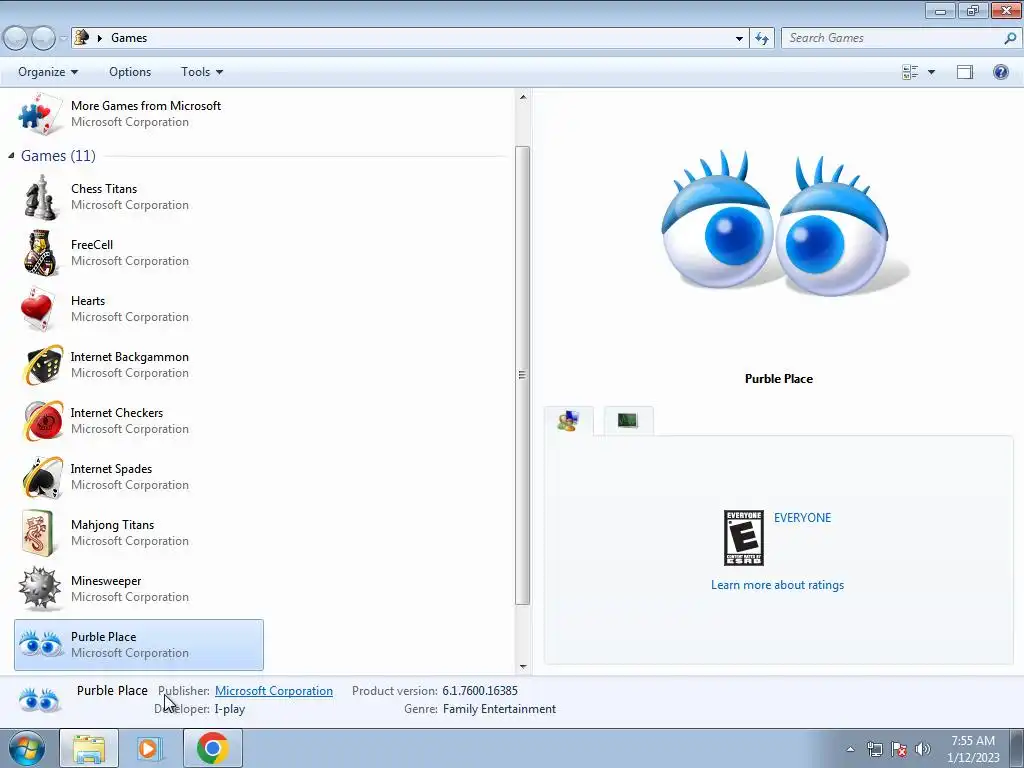
Task: Open the Options menu item
Action: click(x=130, y=72)
